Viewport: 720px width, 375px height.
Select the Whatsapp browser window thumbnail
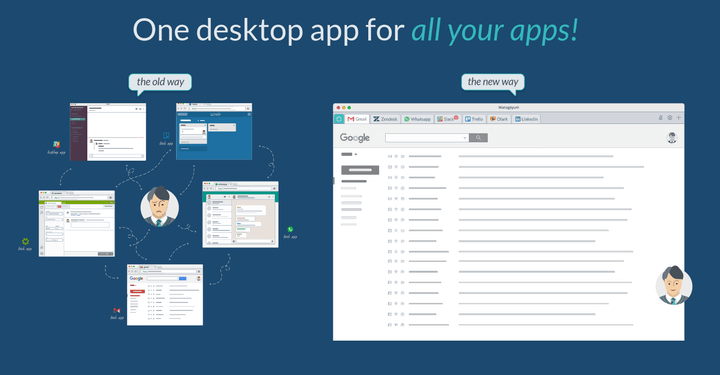coord(241,215)
